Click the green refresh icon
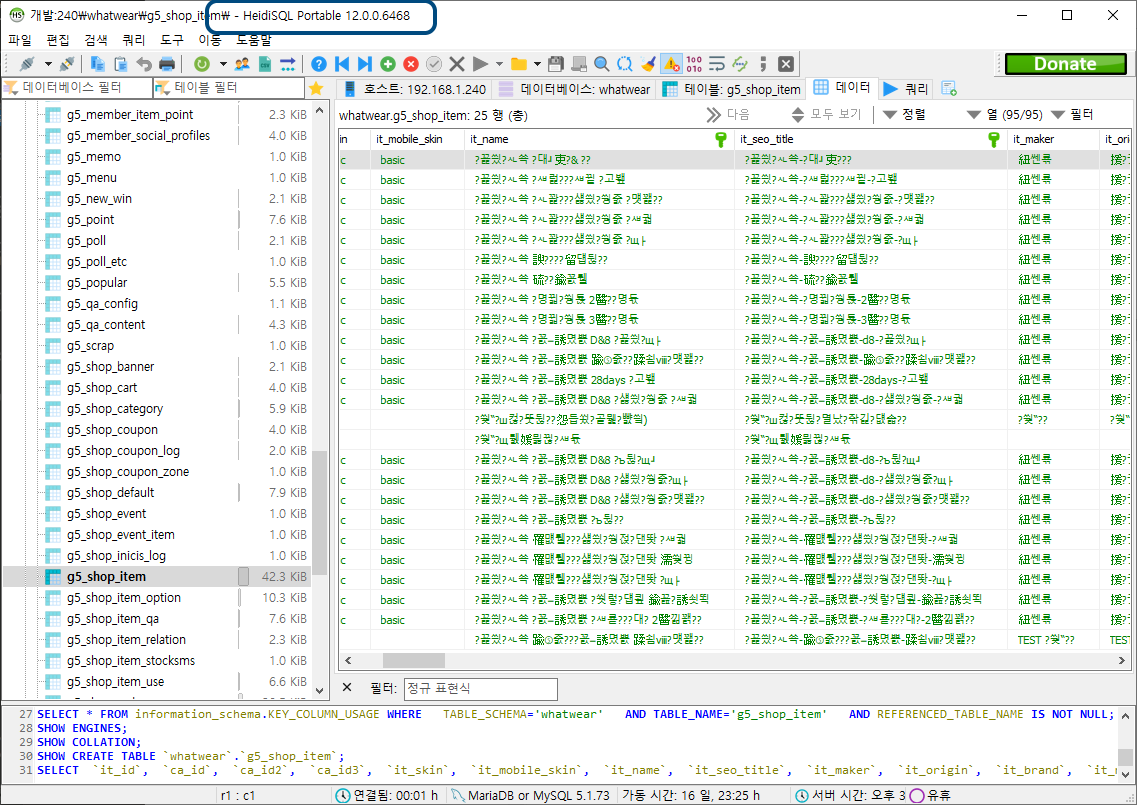Viewport: 1137px width, 805px height. tap(202, 64)
